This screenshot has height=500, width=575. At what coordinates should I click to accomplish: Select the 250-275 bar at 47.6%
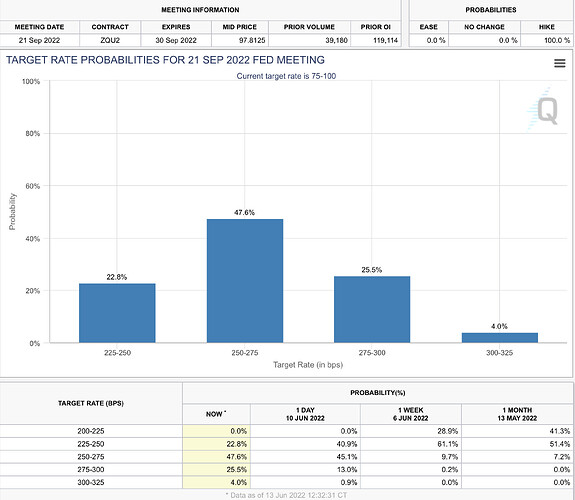click(x=245, y=281)
